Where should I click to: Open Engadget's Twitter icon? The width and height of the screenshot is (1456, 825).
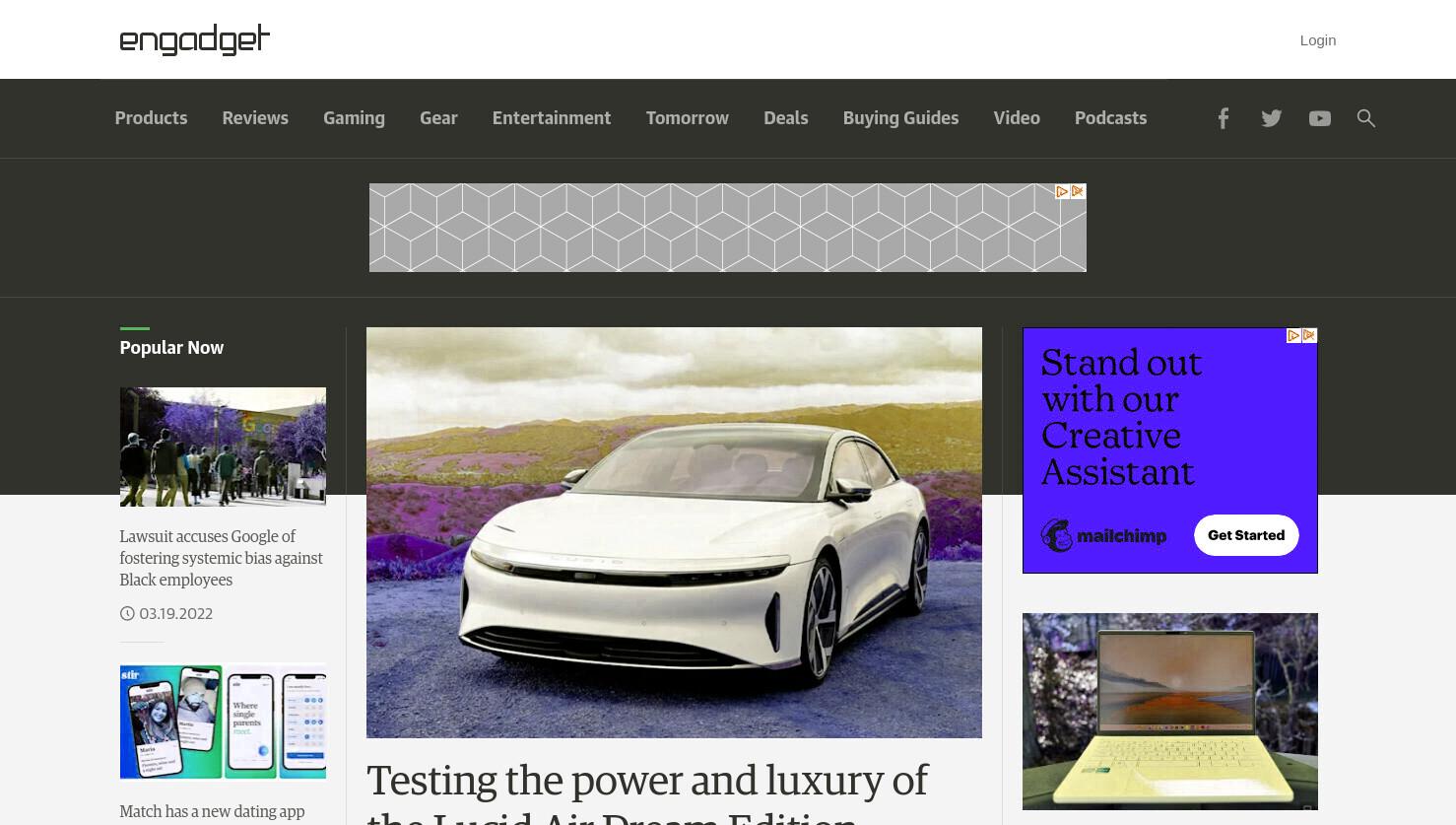click(1272, 118)
